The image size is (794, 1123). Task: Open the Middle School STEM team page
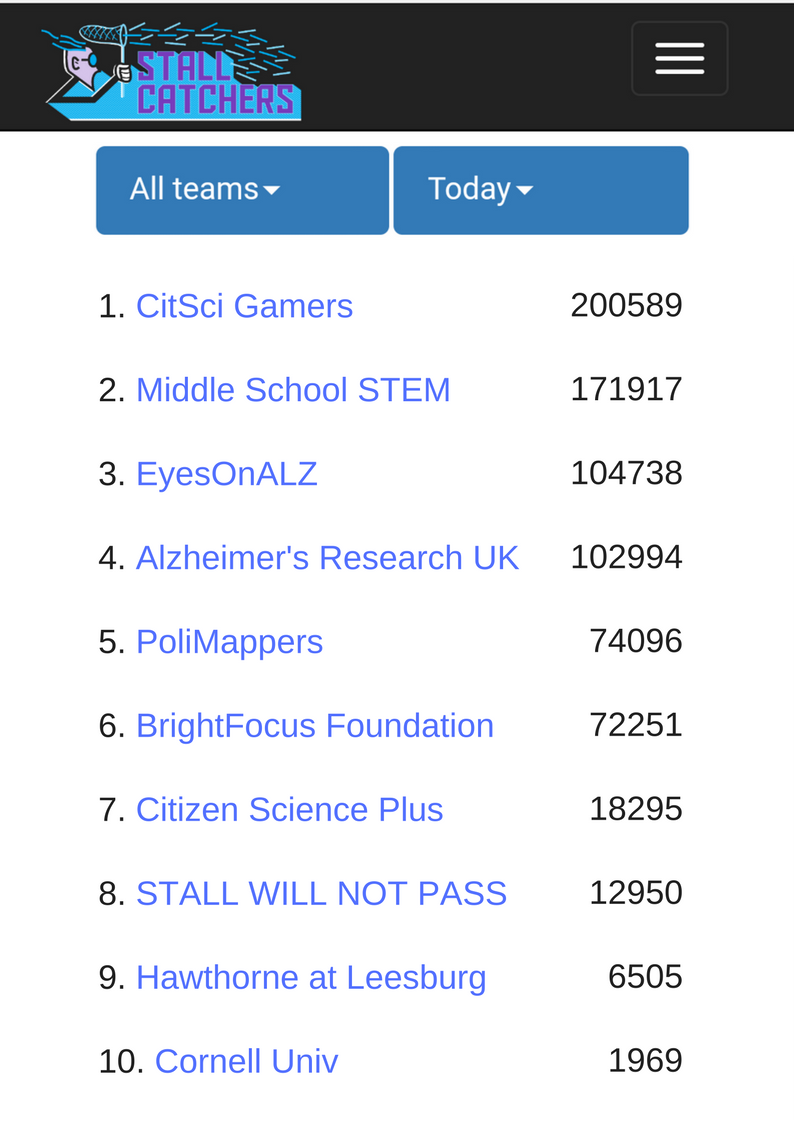[x=294, y=390]
